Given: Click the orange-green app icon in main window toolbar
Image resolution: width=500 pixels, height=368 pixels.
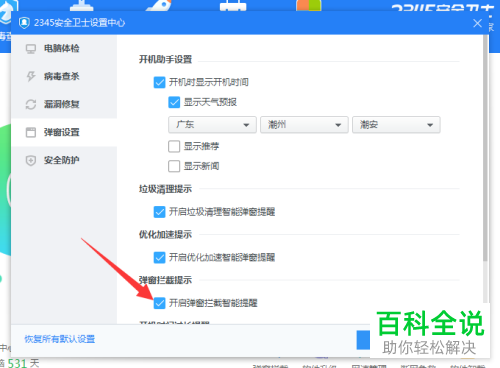Looking at the screenshot, I should (x=309, y=5).
